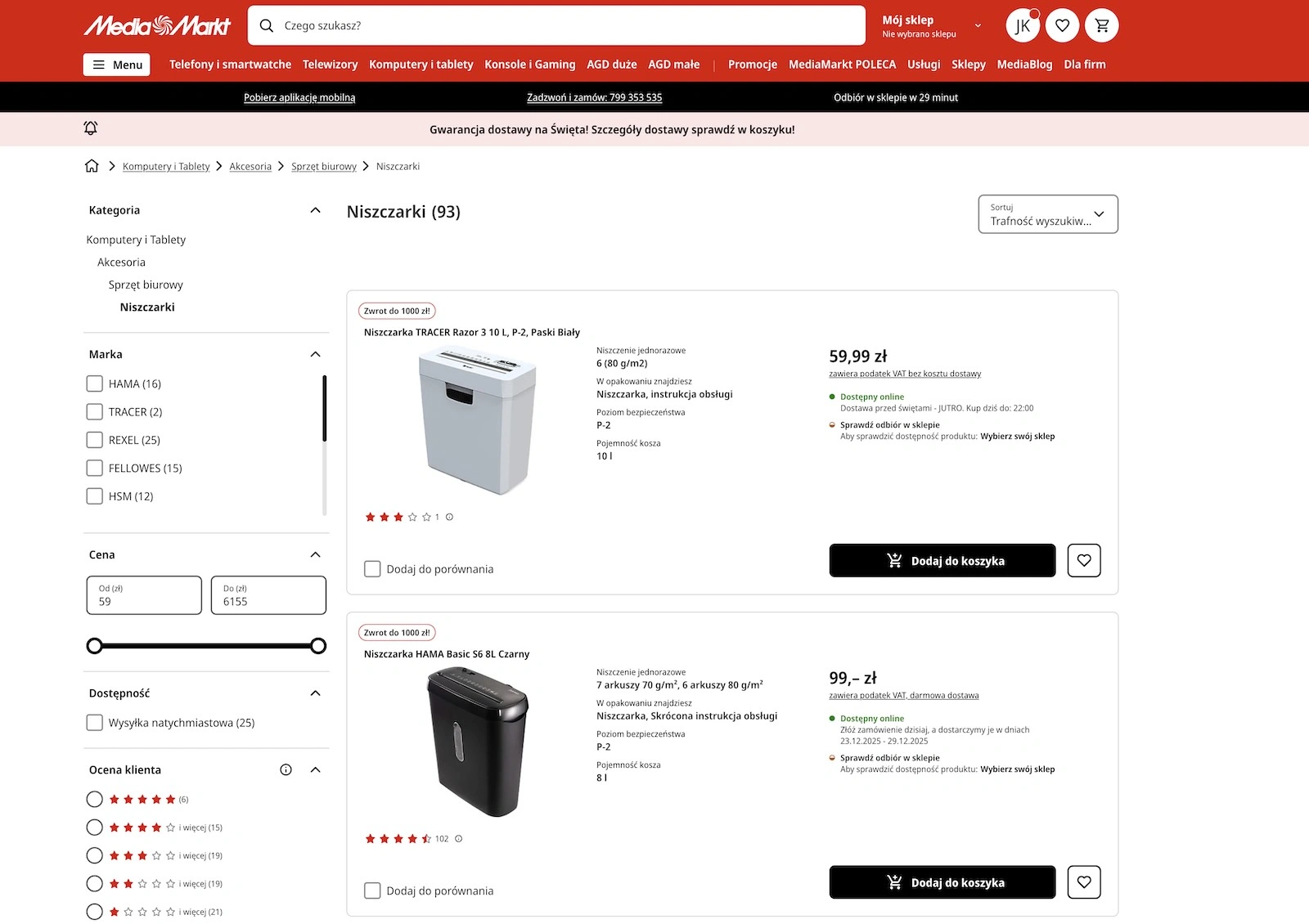Image resolution: width=1309 pixels, height=924 pixels.
Task: Enable Wysyłka natychmiastowa filter
Action: pos(95,723)
